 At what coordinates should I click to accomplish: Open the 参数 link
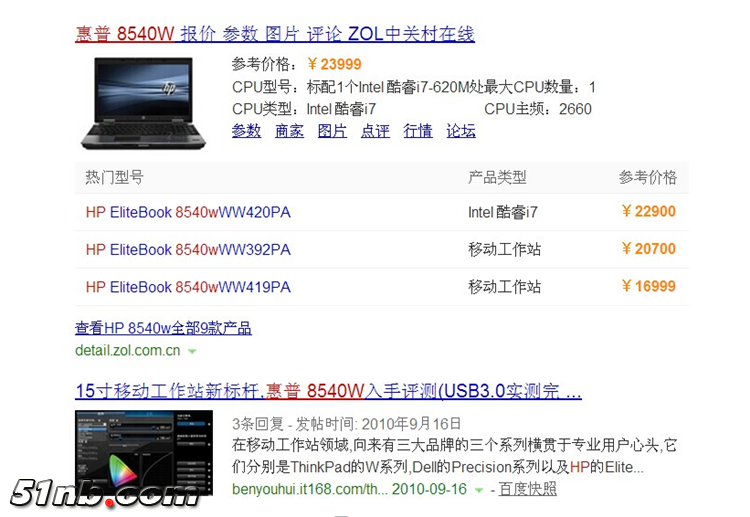[x=246, y=131]
